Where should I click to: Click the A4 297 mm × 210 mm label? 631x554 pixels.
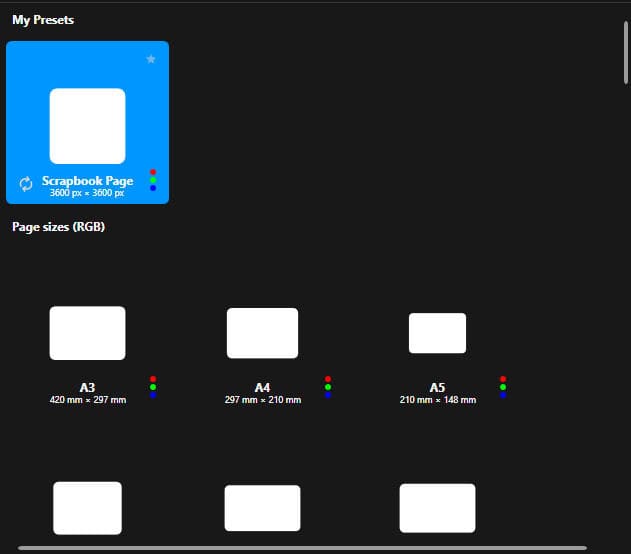pos(262,393)
